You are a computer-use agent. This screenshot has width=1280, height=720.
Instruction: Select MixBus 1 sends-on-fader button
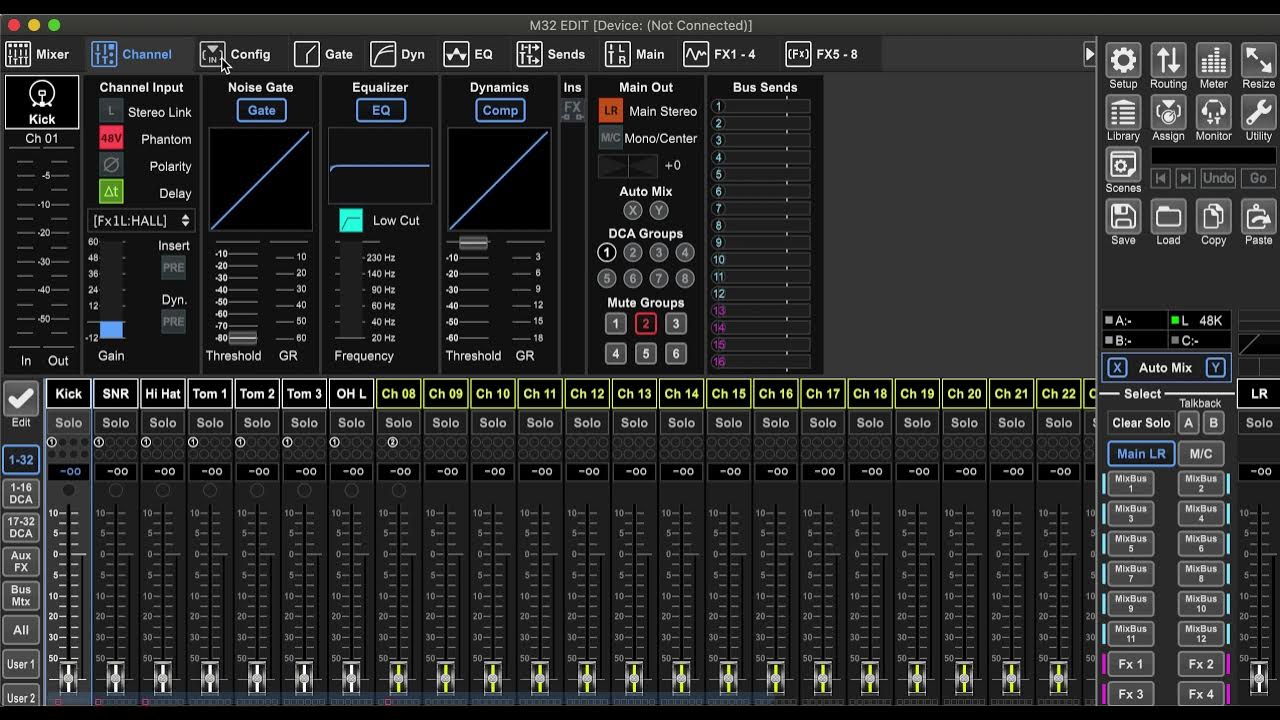1130,484
